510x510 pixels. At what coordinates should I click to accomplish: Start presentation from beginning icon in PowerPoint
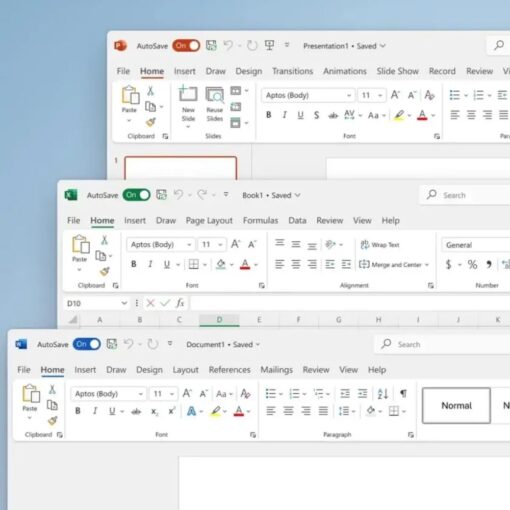tap(269, 45)
